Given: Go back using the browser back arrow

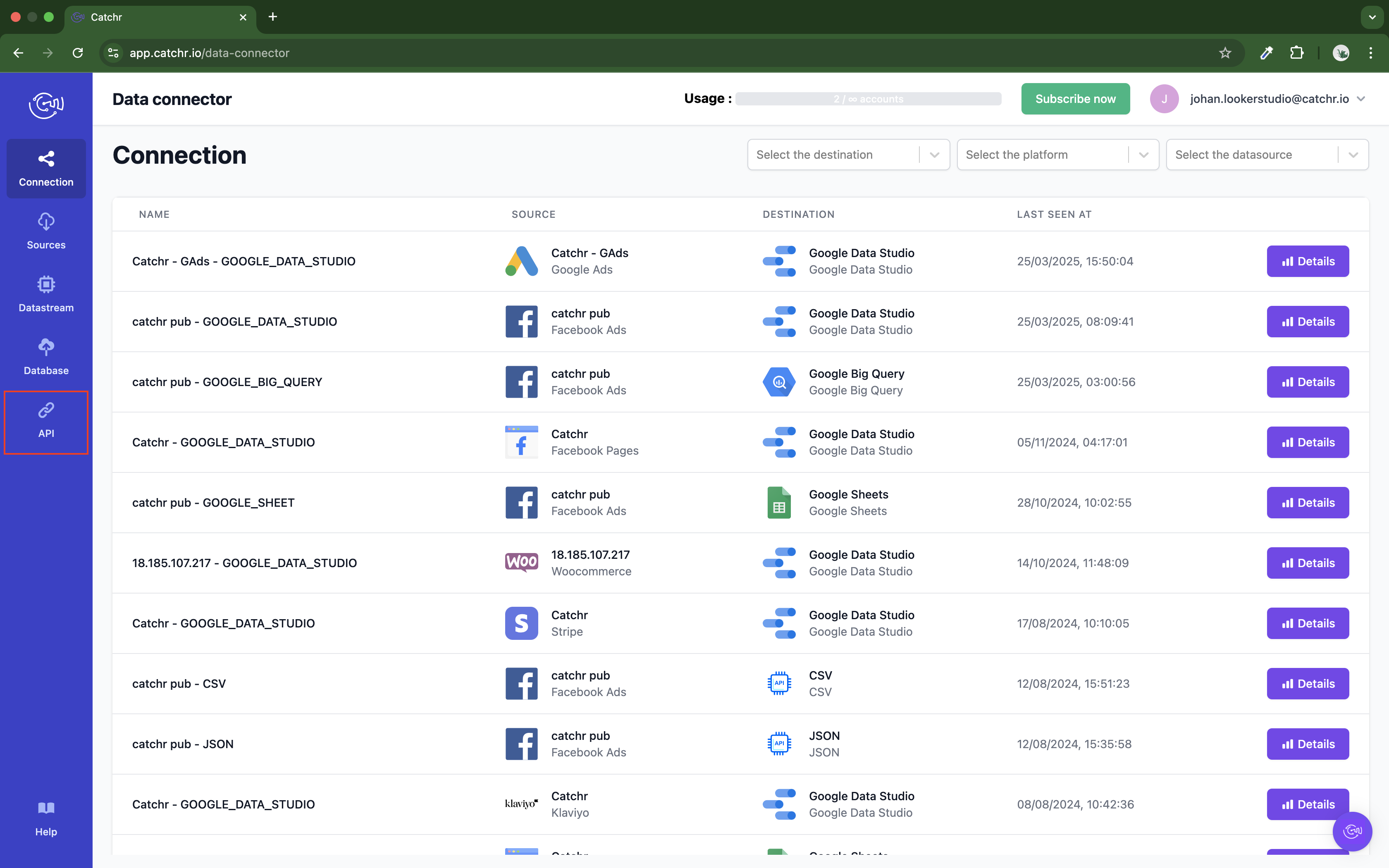Looking at the screenshot, I should (18, 53).
